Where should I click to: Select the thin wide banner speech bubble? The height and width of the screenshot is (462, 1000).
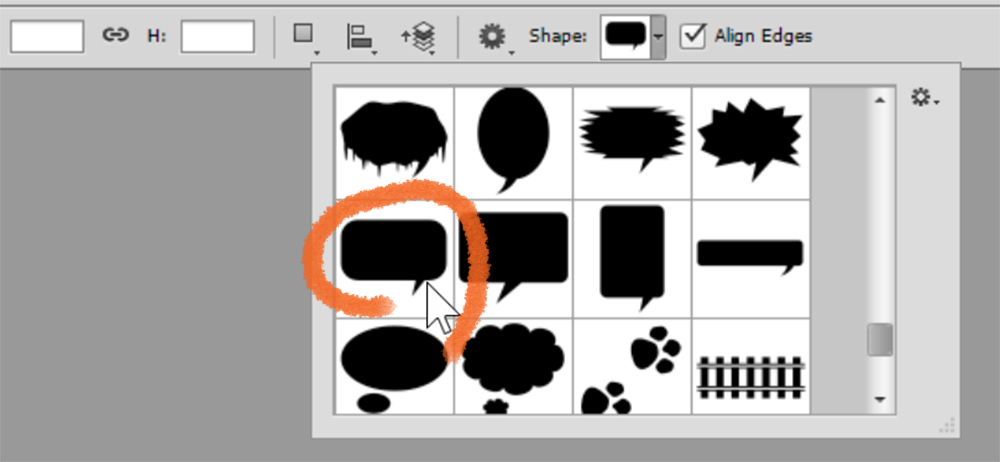point(751,258)
